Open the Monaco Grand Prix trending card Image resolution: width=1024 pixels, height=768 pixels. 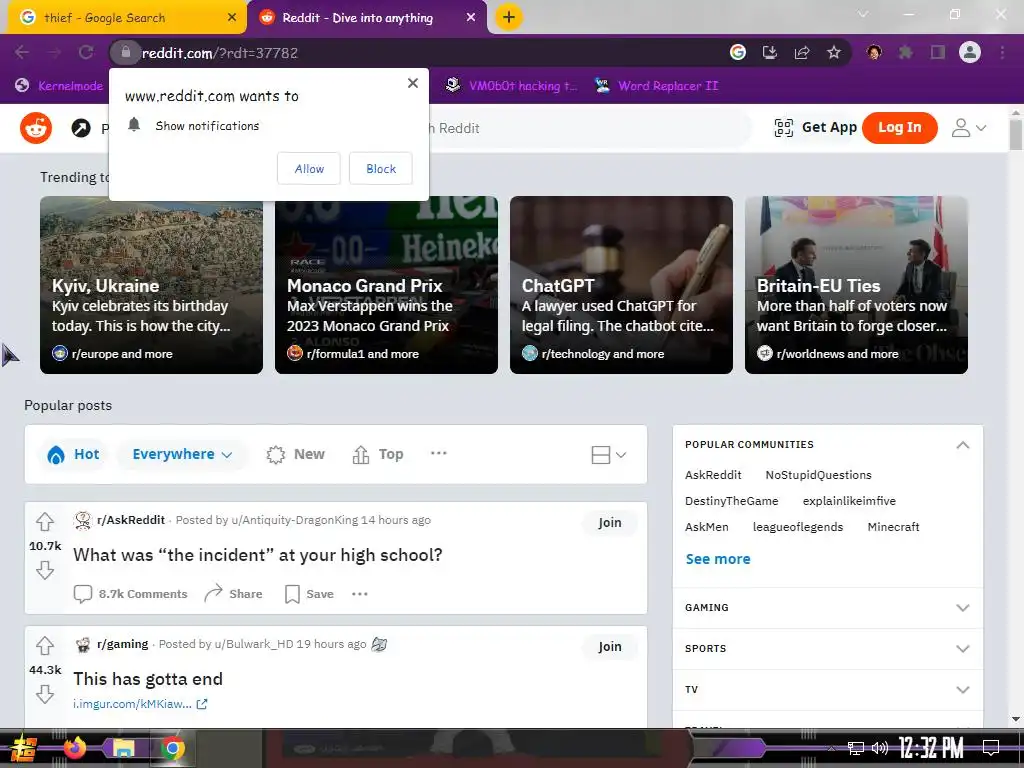[x=386, y=285]
